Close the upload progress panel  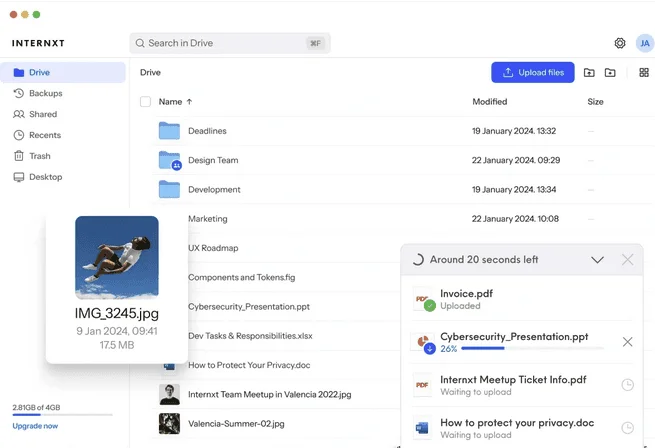pos(627,260)
